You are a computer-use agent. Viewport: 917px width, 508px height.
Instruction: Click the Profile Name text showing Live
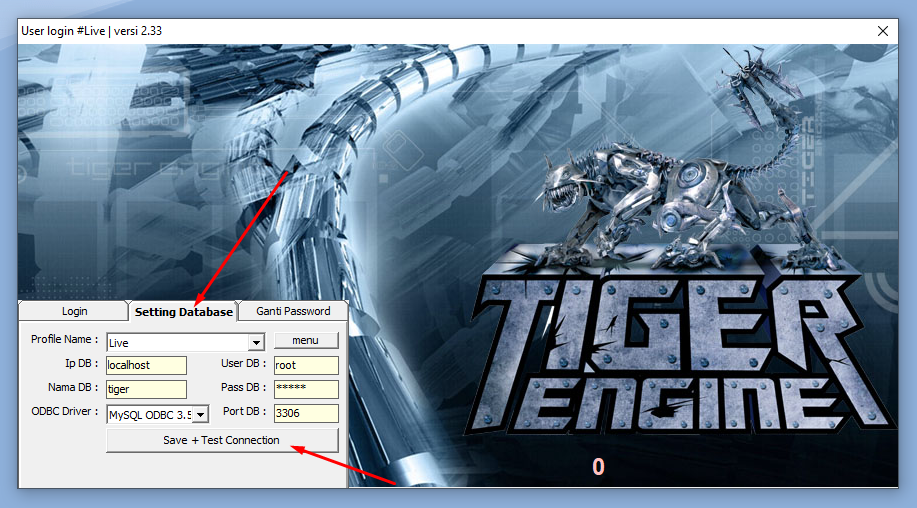click(x=176, y=342)
